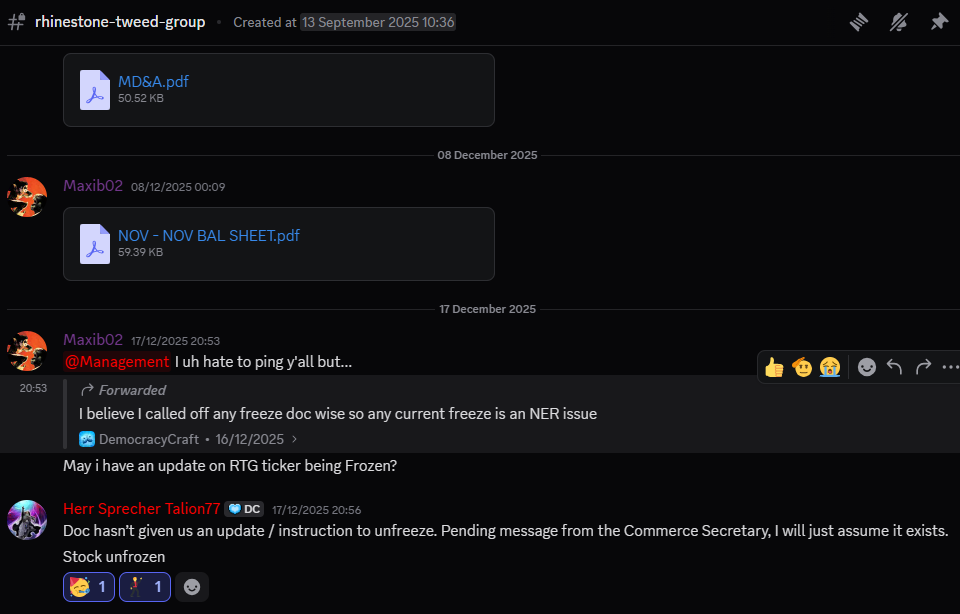This screenshot has height=614, width=960.
Task: Open Herr Sprecher Talion77's profile name
Action: pyautogui.click(x=141, y=508)
